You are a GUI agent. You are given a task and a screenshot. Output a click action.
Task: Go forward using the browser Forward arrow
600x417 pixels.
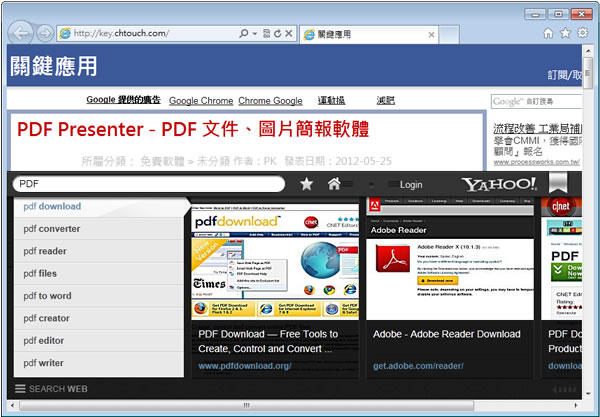[x=45, y=34]
